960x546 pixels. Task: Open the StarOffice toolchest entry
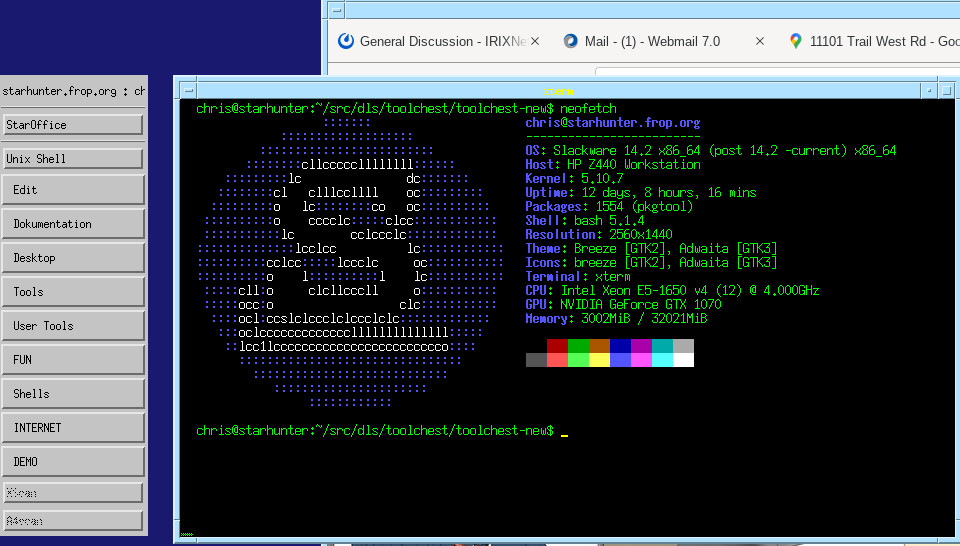pos(73,125)
